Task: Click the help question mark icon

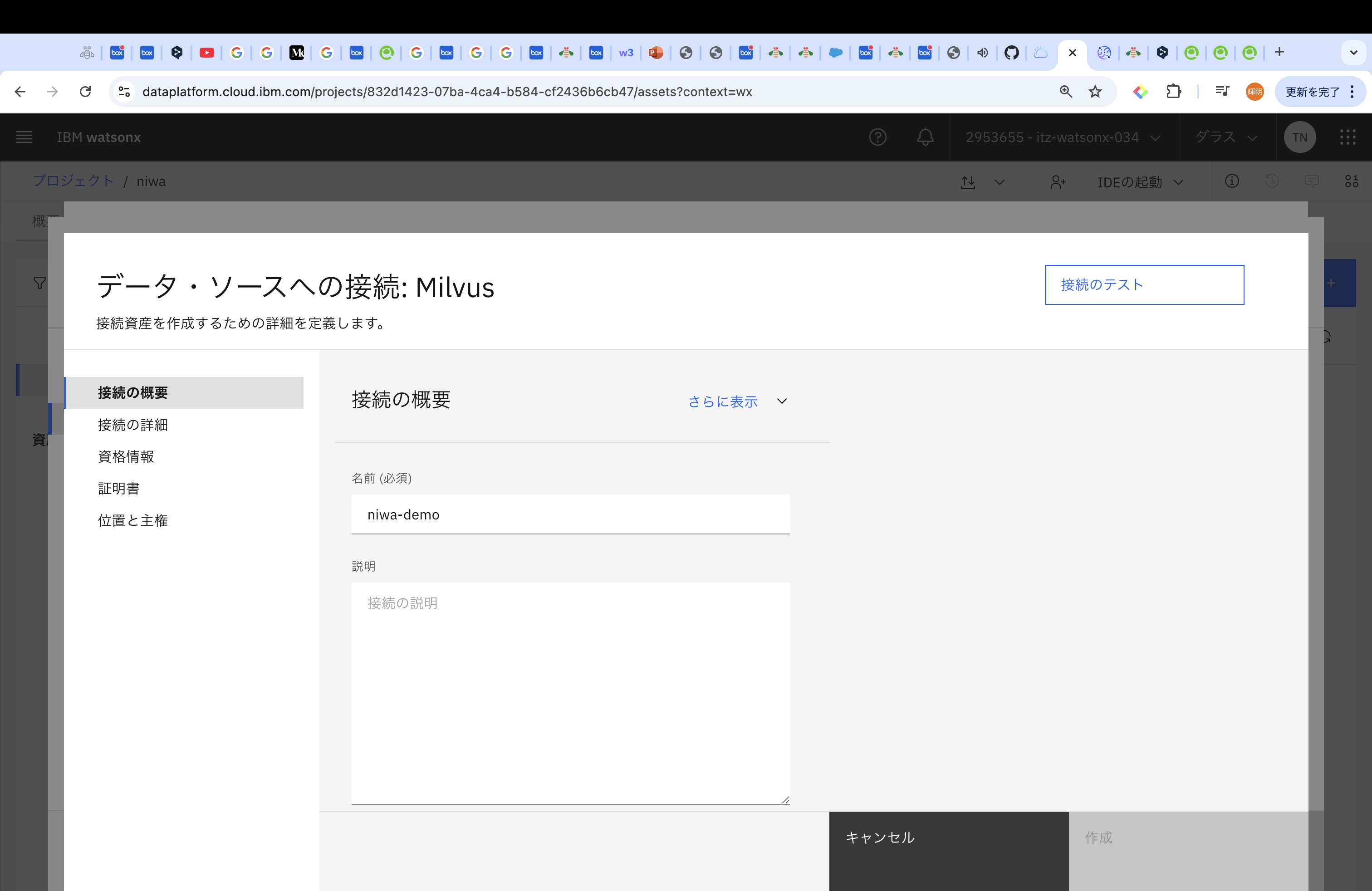Action: pos(877,137)
